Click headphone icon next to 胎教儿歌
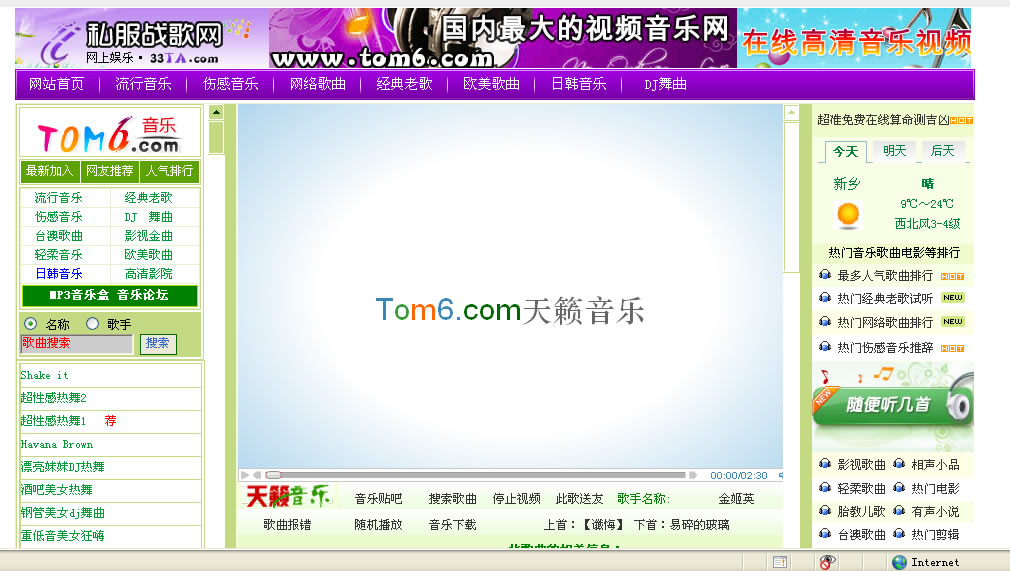 coord(824,511)
